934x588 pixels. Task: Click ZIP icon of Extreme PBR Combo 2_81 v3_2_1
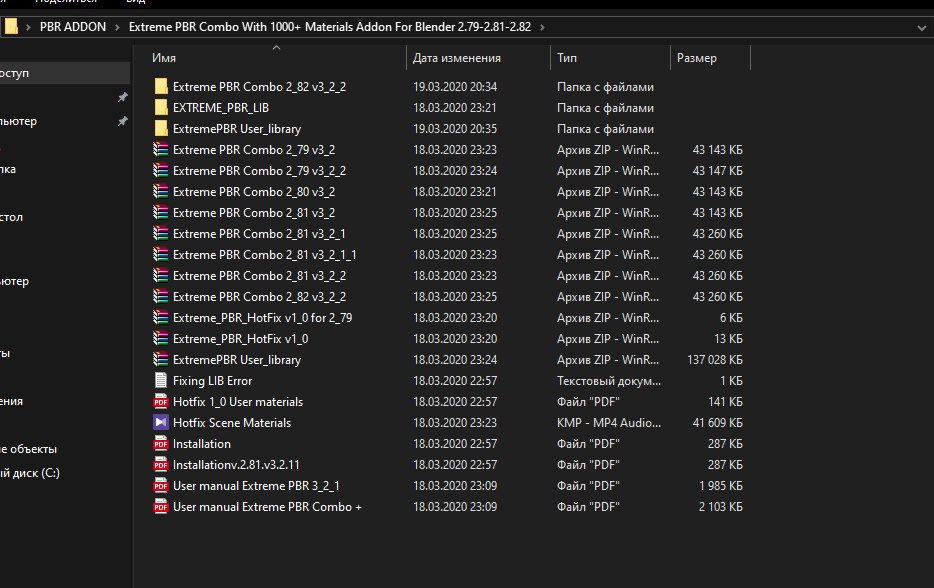pos(161,234)
